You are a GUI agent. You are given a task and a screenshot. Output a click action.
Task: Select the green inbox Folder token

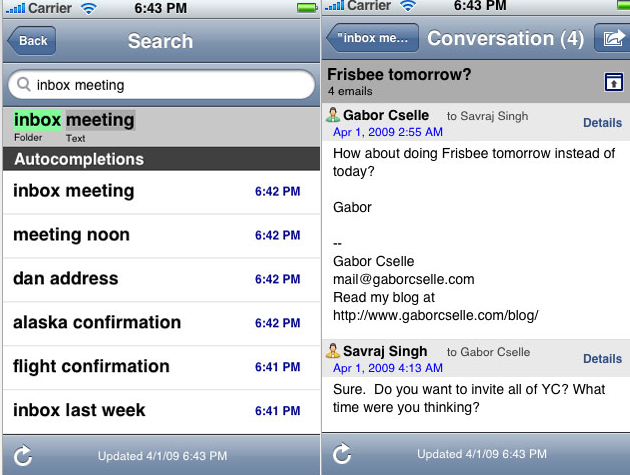click(x=37, y=120)
